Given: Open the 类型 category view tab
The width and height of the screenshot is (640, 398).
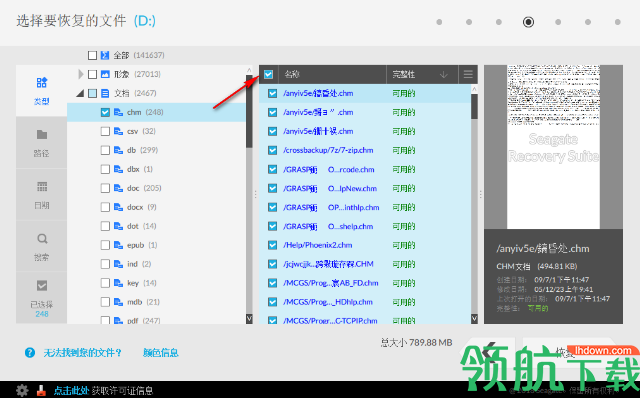Looking at the screenshot, I should pos(42,91).
